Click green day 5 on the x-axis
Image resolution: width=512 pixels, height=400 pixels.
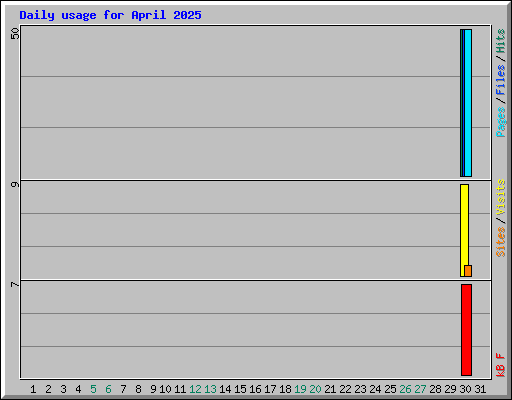[x=93, y=389]
